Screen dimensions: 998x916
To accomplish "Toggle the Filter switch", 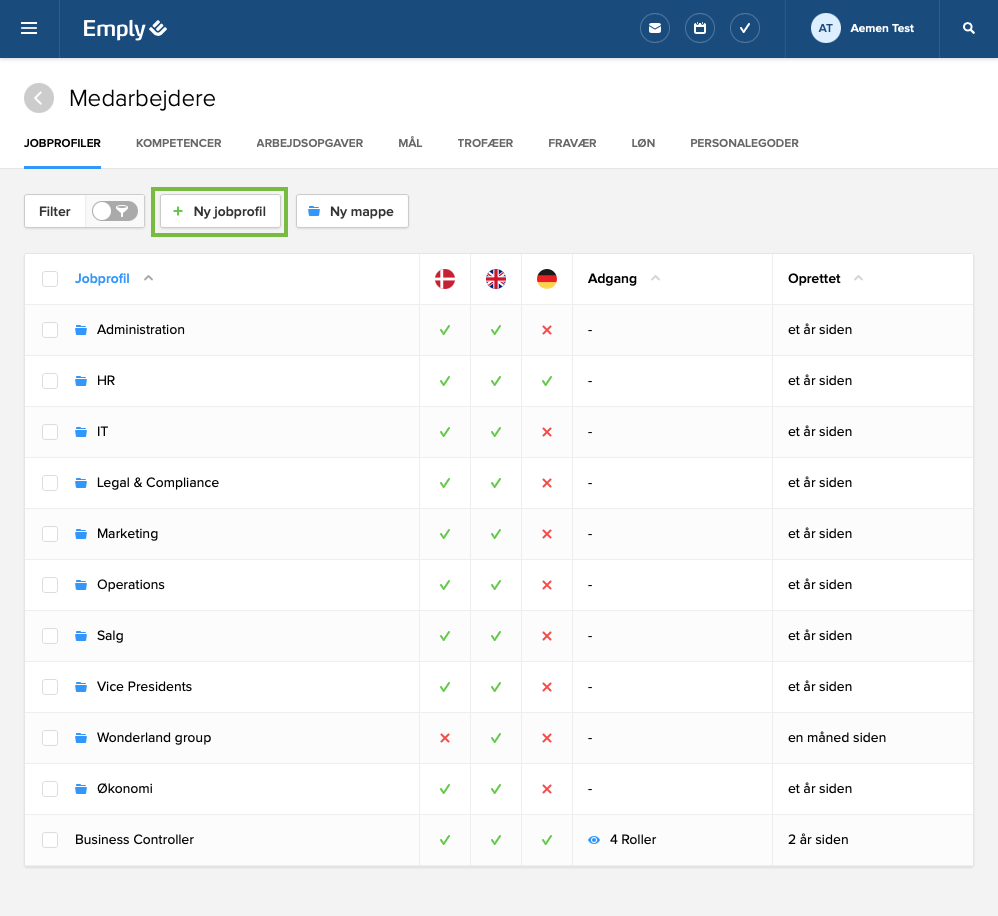I will (114, 211).
